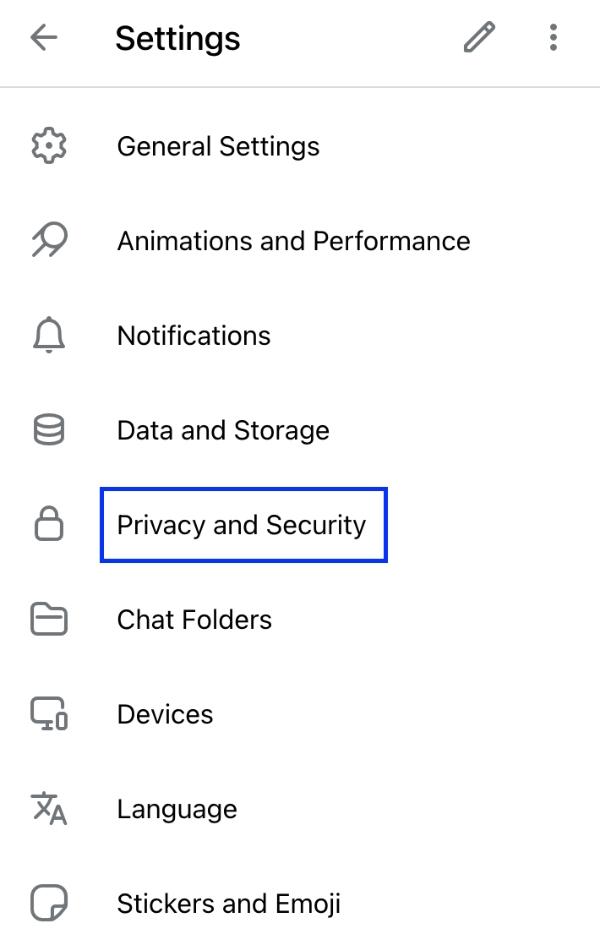Click the gear icon for General Settings
The image size is (600, 945).
click(49, 147)
